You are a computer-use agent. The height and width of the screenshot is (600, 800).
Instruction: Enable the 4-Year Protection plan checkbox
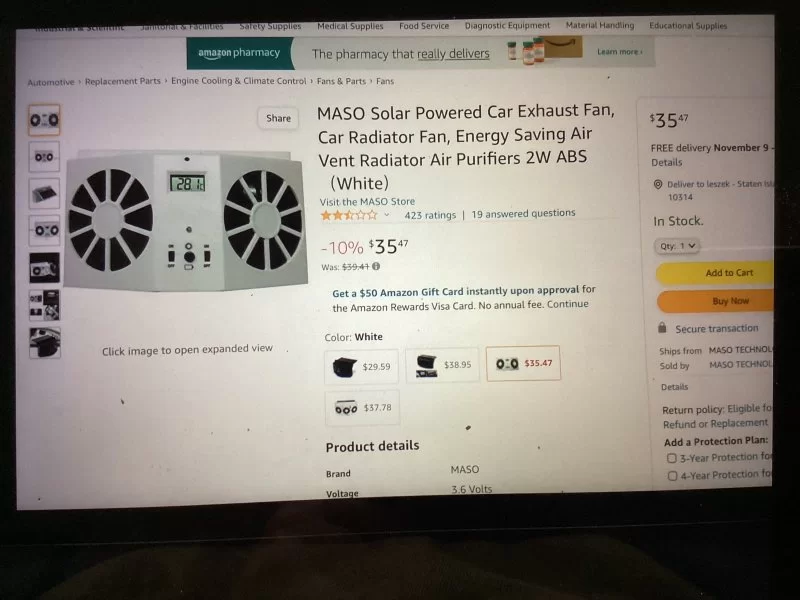tap(672, 475)
